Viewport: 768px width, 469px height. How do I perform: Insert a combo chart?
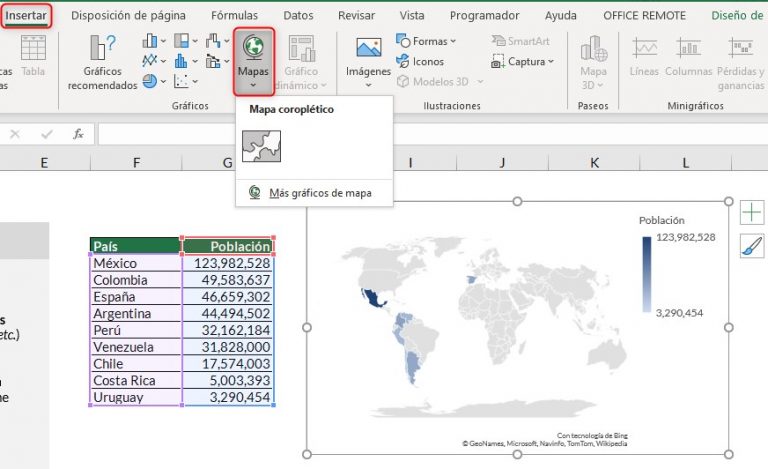(217, 61)
